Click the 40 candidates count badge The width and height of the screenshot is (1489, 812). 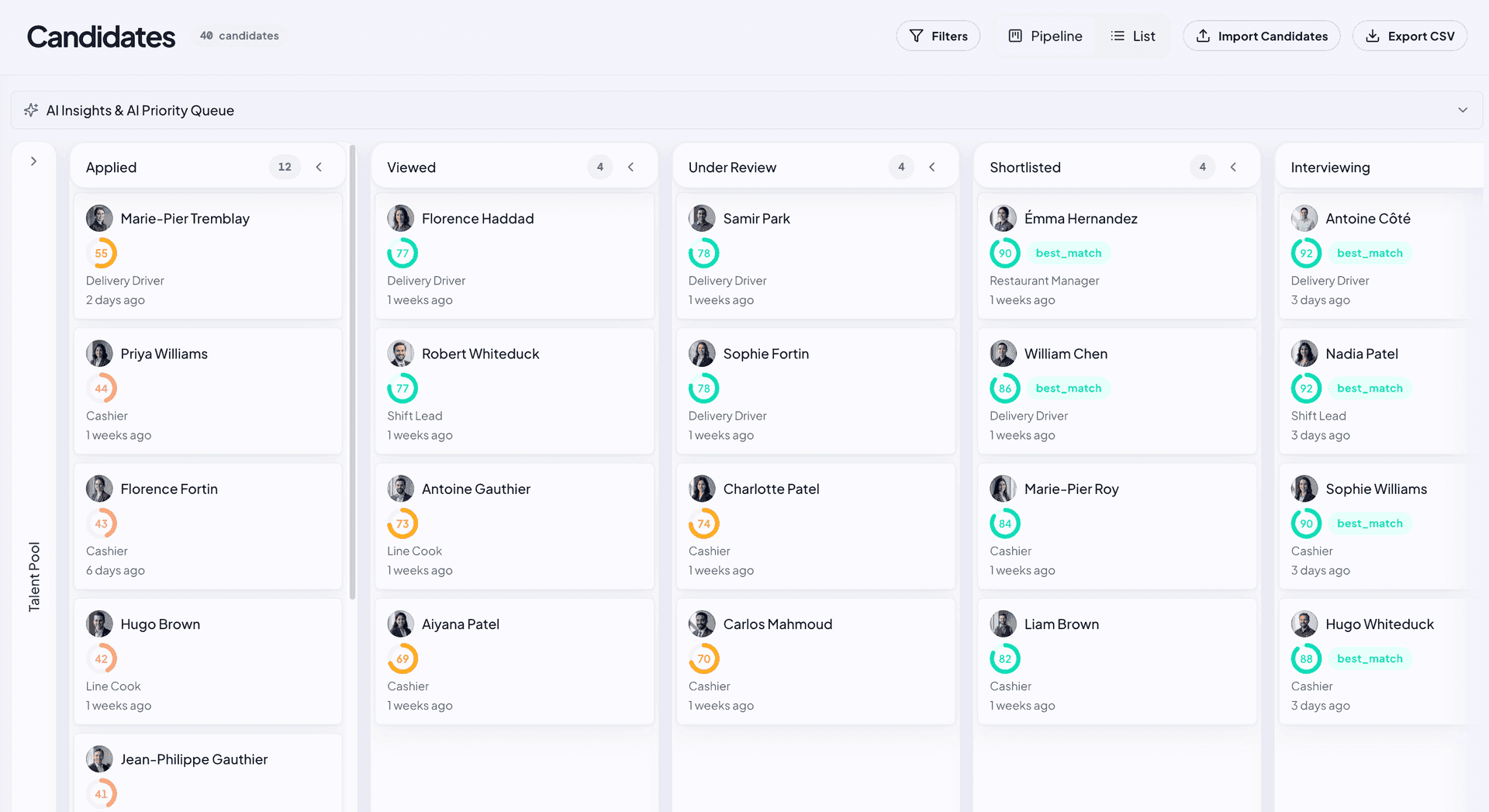(240, 36)
